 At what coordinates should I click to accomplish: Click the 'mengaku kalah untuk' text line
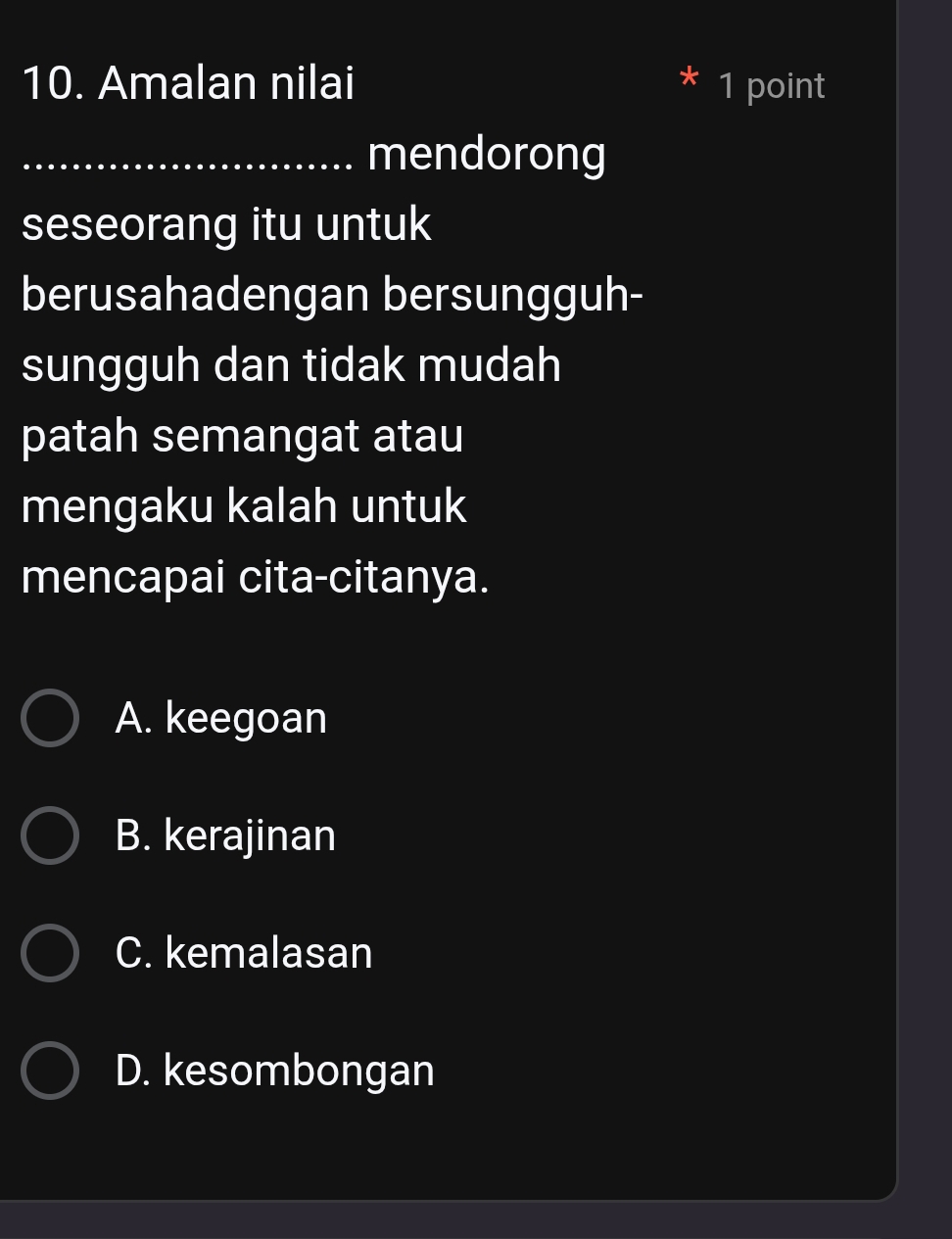click(245, 506)
